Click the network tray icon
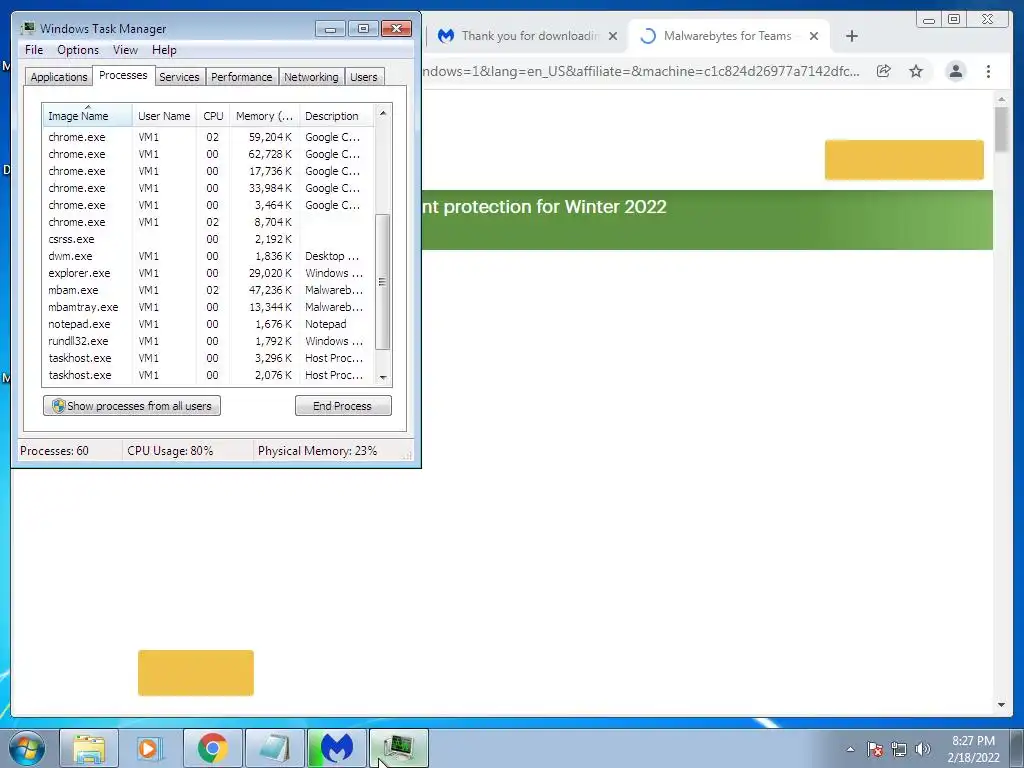The height and width of the screenshot is (768, 1024). coord(899,749)
